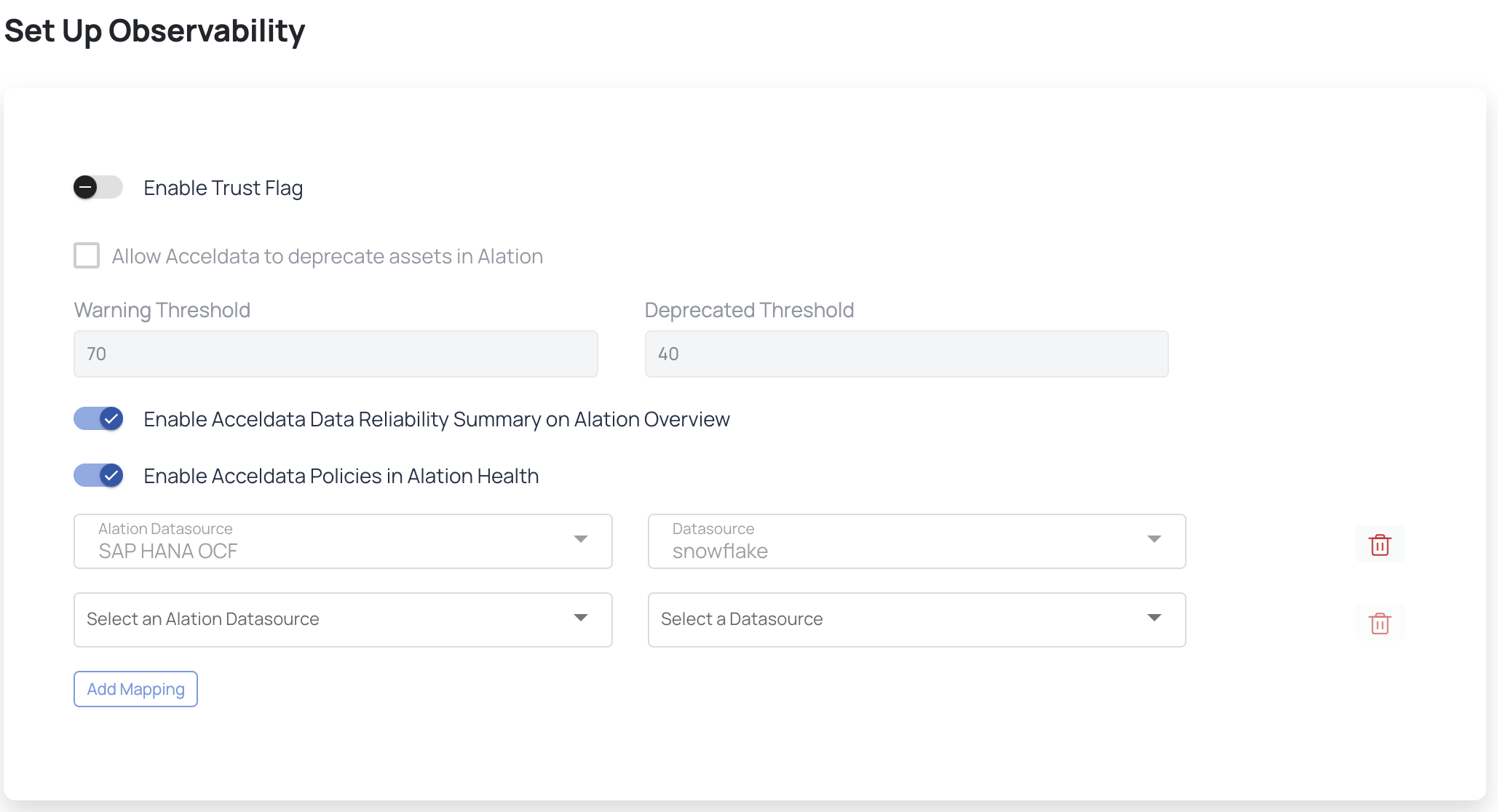Viewport: 1498px width, 812px height.
Task: Open the snowflake Datasource dropdown
Action: [916, 541]
